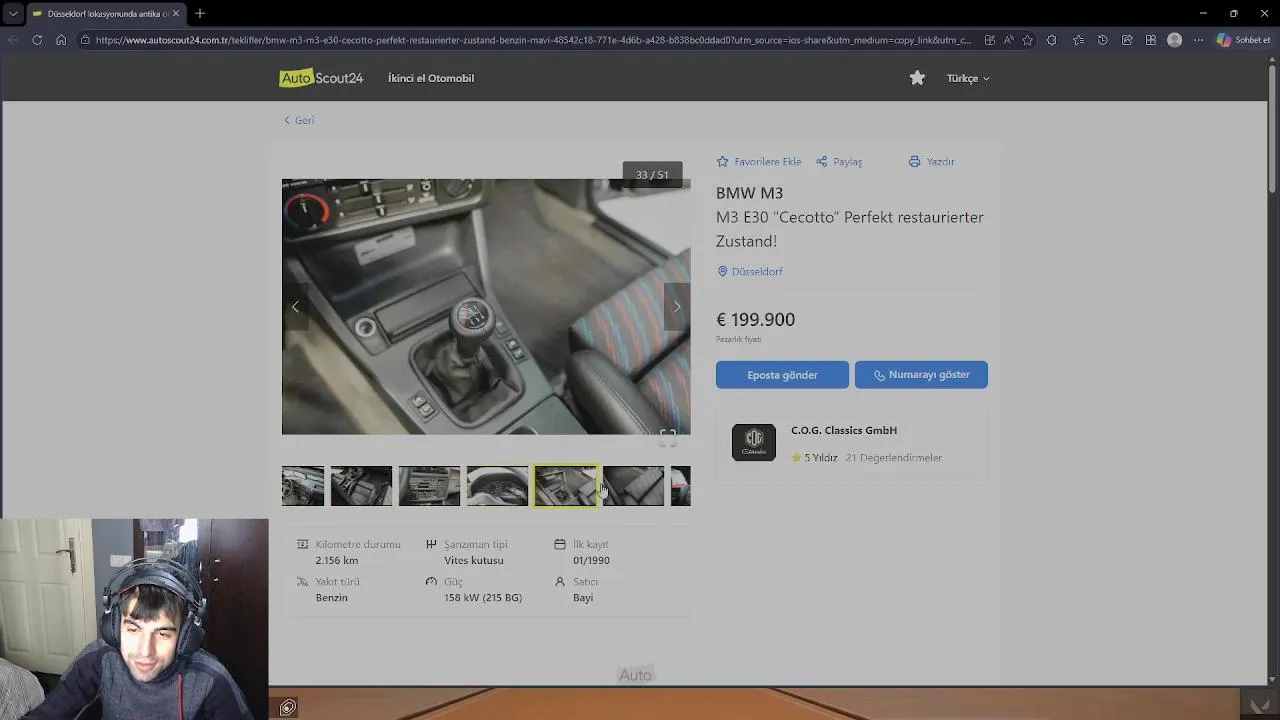Image resolution: width=1280 pixels, height=720 pixels.
Task: Reload the page
Action: point(37,40)
